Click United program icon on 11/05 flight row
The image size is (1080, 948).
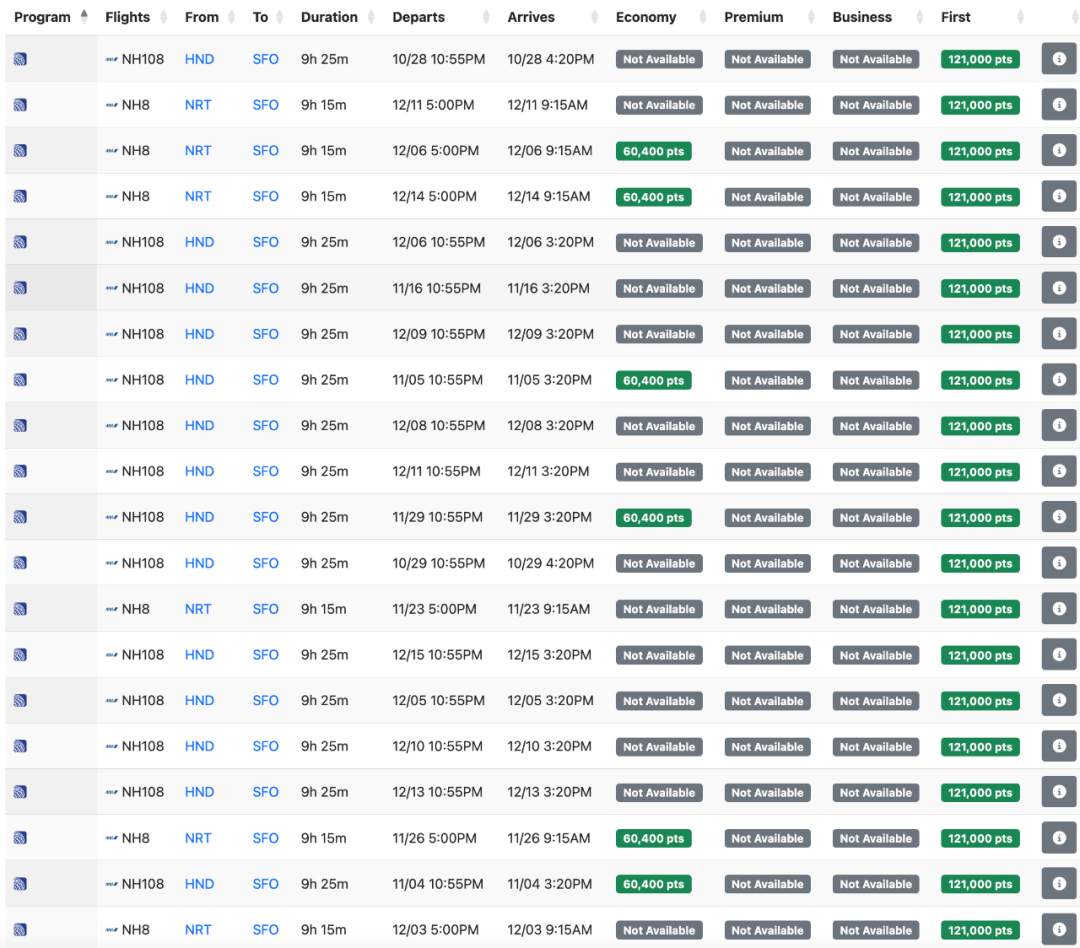pyautogui.click(x=20, y=380)
